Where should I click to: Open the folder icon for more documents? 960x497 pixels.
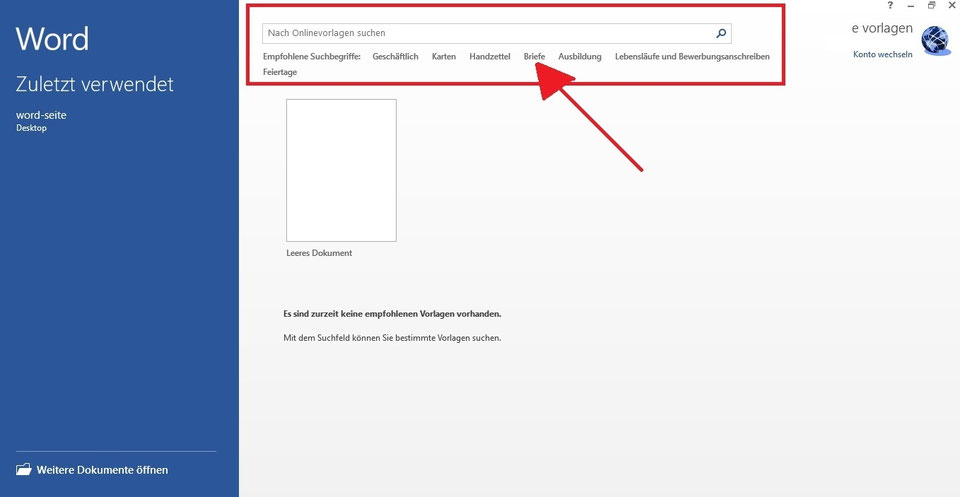pyautogui.click(x=23, y=469)
